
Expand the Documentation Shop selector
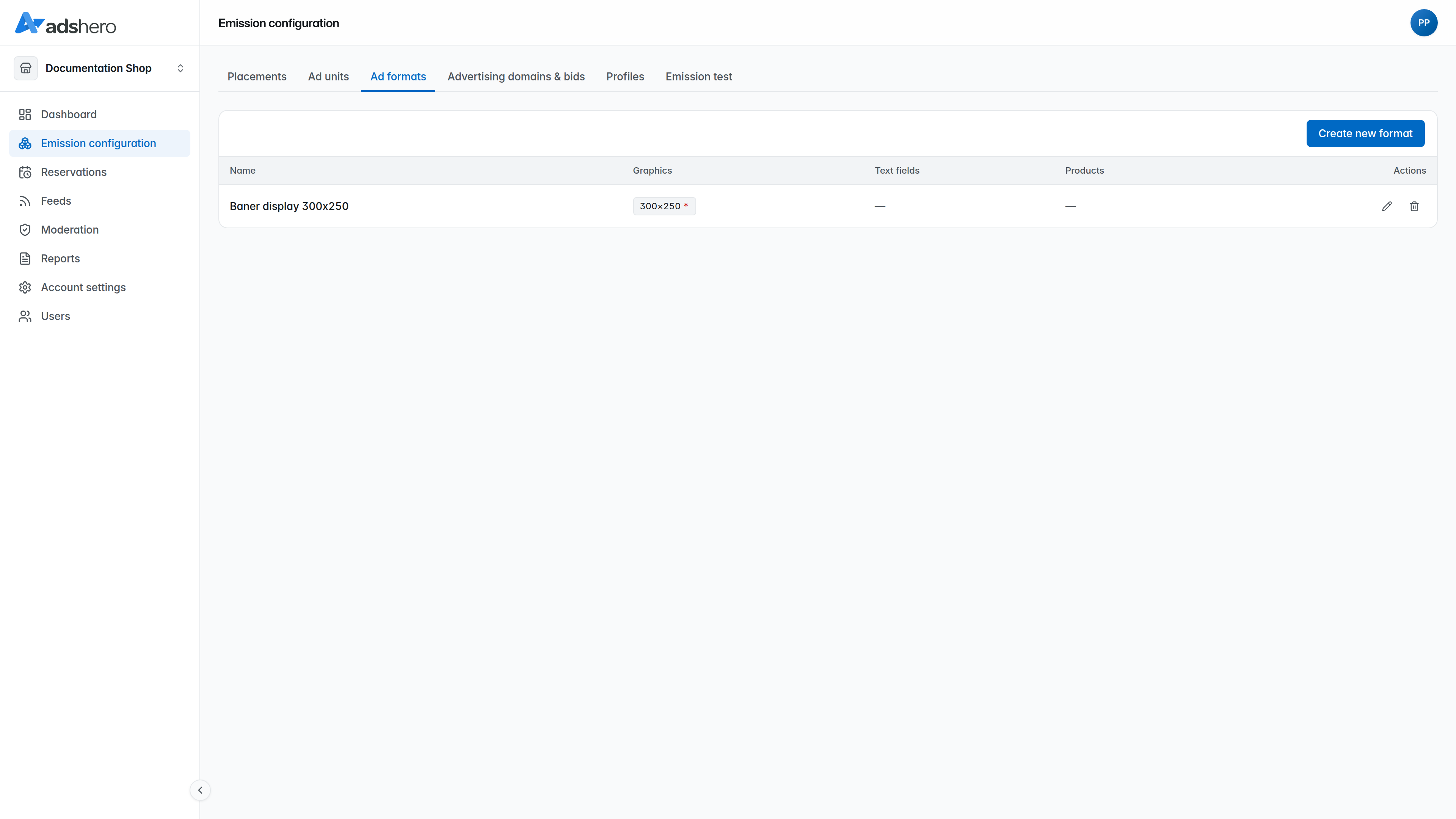100,68
